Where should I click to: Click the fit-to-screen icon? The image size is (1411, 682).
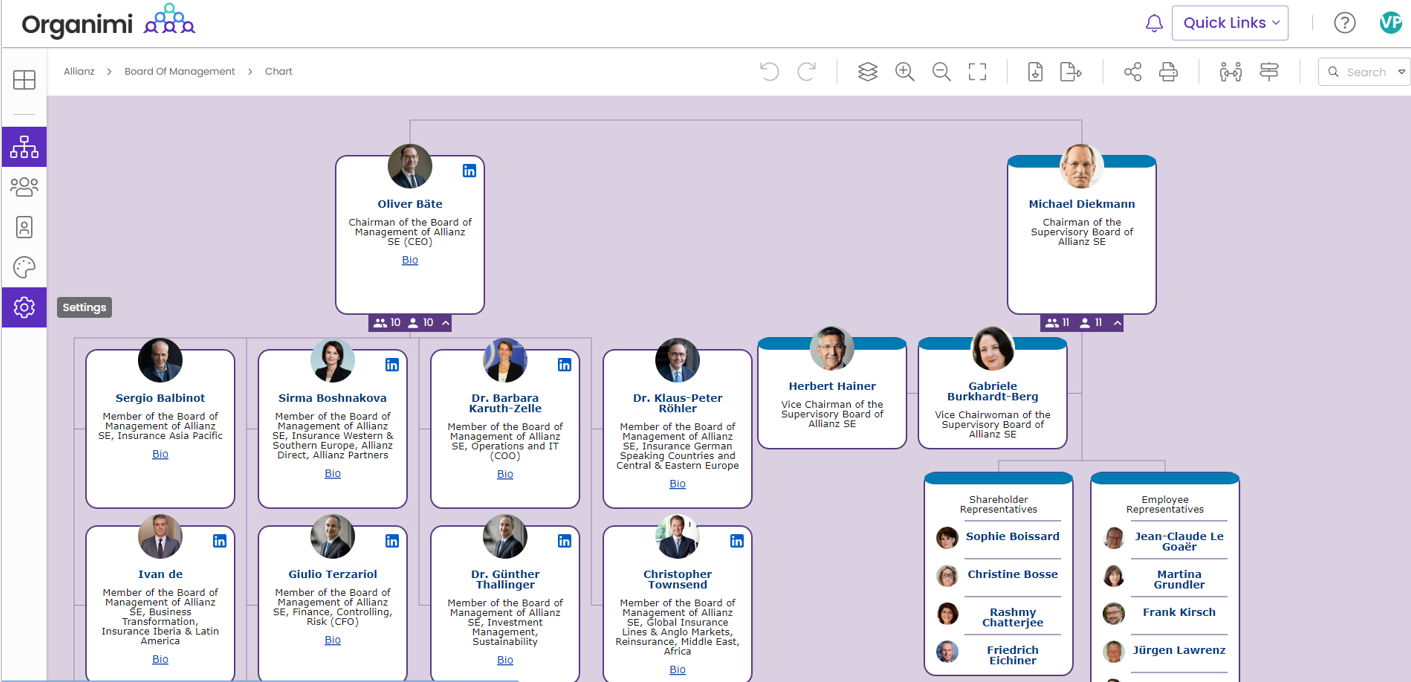click(x=977, y=71)
